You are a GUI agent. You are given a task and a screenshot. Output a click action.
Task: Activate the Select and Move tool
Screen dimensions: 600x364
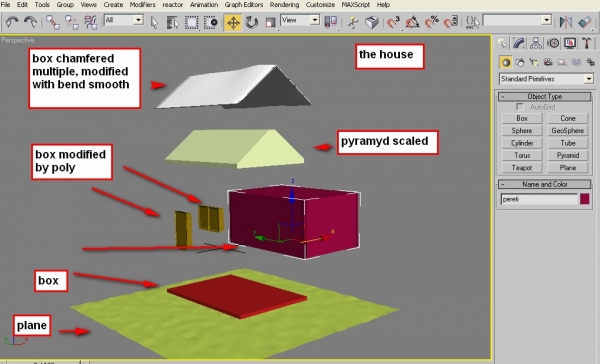tap(233, 22)
